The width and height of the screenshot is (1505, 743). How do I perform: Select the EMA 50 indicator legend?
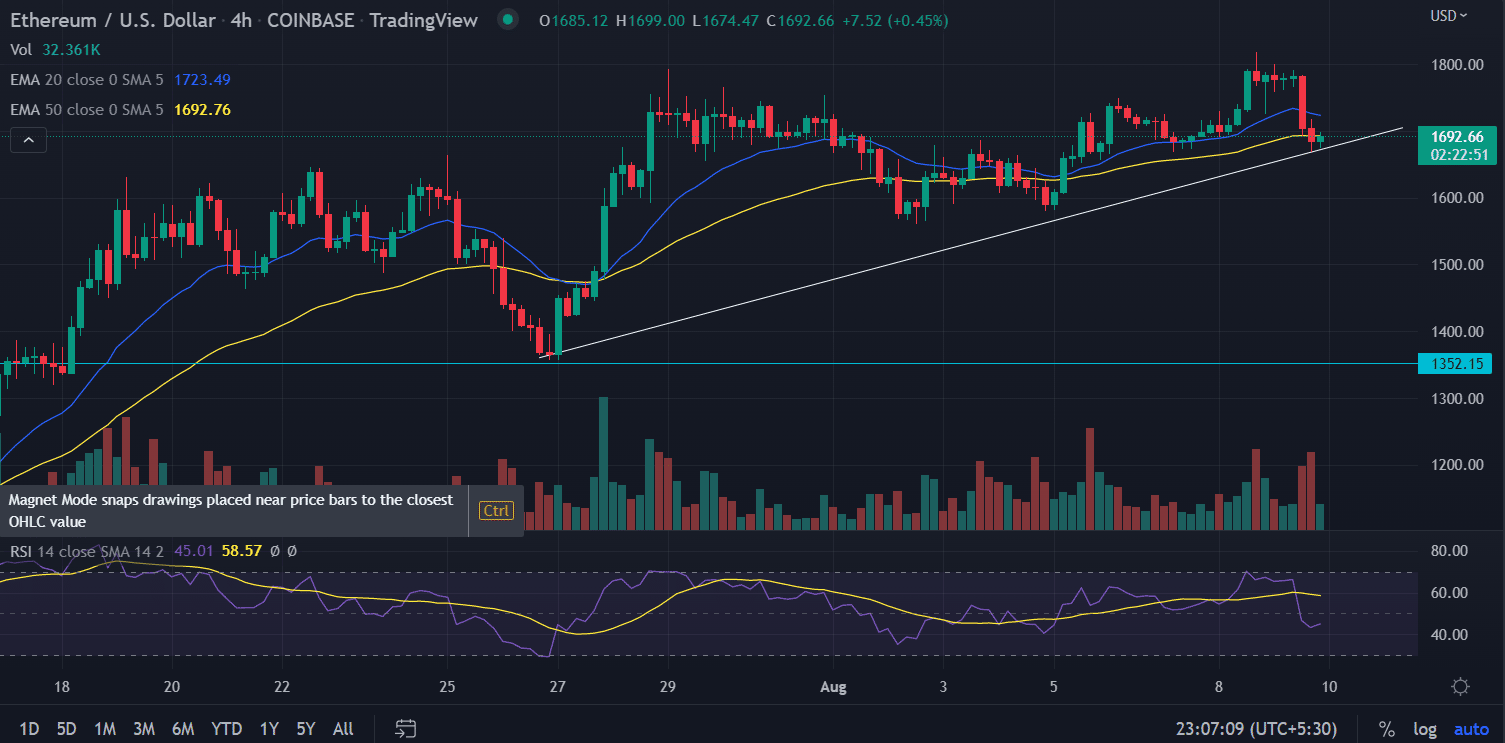(88, 109)
